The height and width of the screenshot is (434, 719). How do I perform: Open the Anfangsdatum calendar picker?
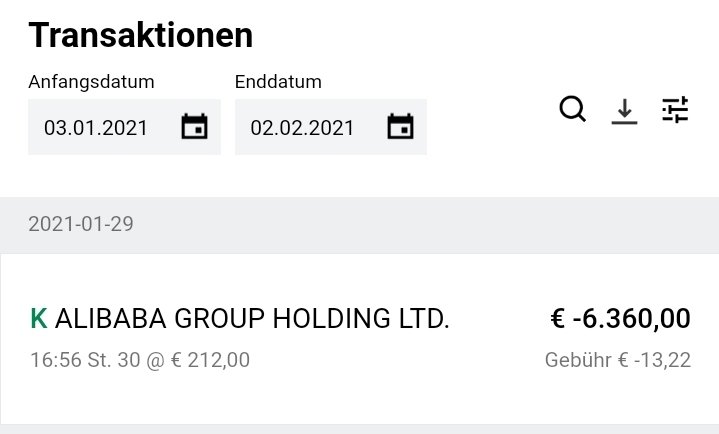[194, 127]
